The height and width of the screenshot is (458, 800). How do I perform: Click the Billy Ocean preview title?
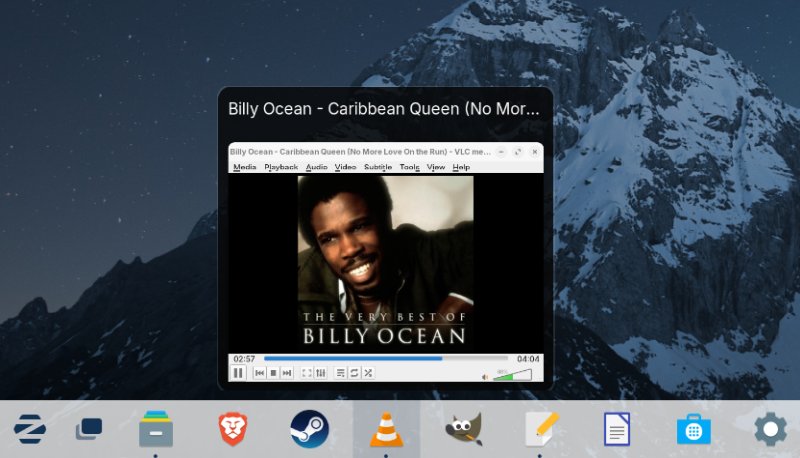pyautogui.click(x=384, y=109)
